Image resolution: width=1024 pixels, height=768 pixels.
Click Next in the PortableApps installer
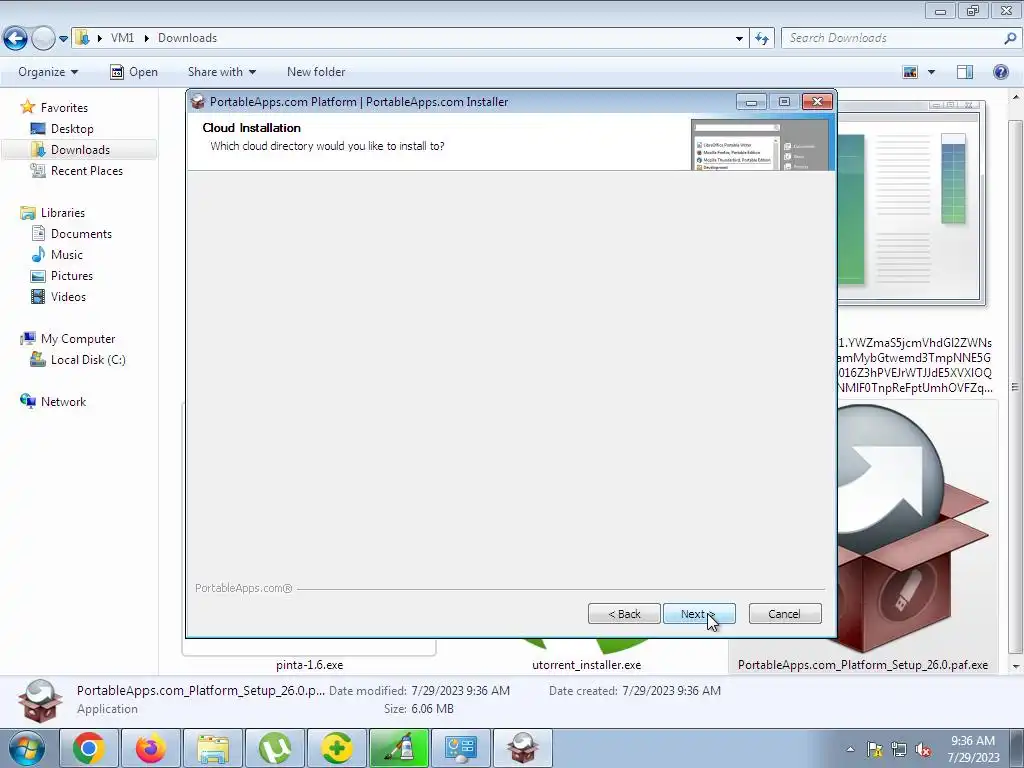[x=699, y=614]
